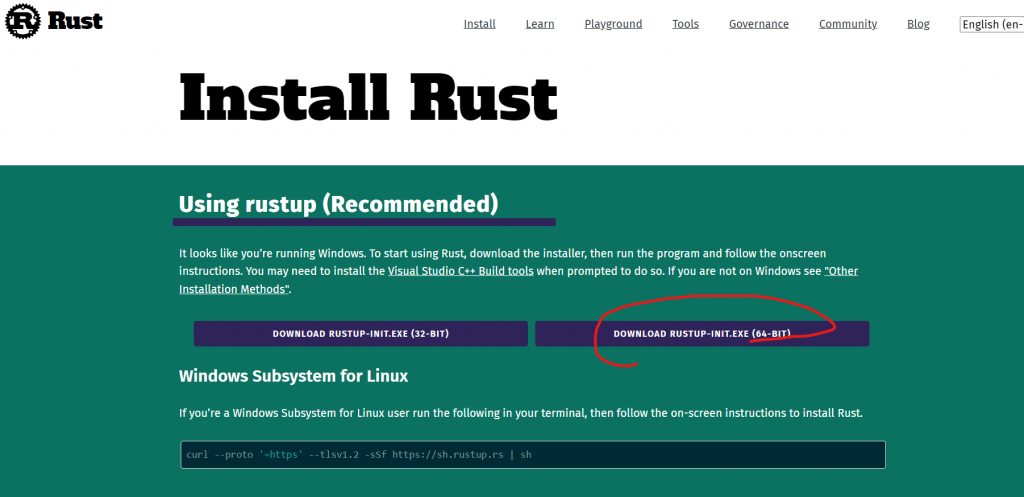This screenshot has width=1024, height=497.
Task: Visit the Governance page
Action: (759, 24)
